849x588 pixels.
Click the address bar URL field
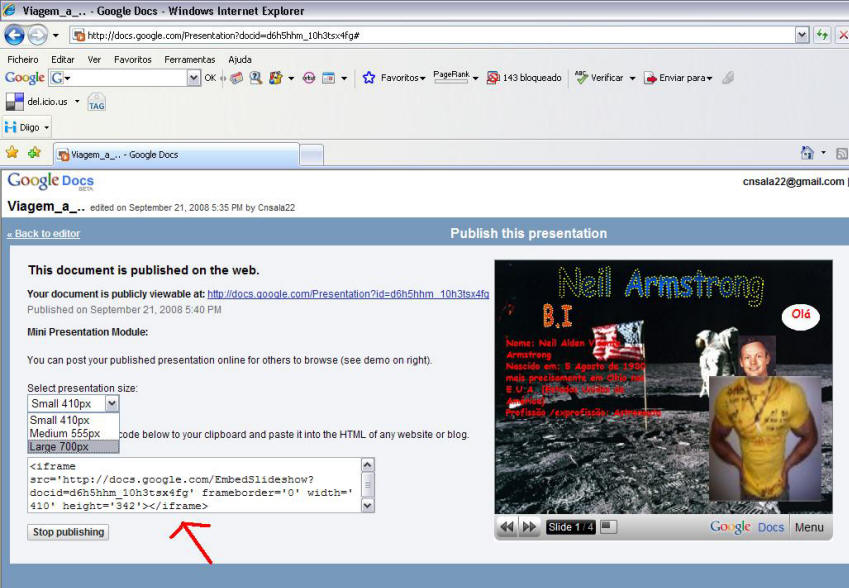[432, 35]
